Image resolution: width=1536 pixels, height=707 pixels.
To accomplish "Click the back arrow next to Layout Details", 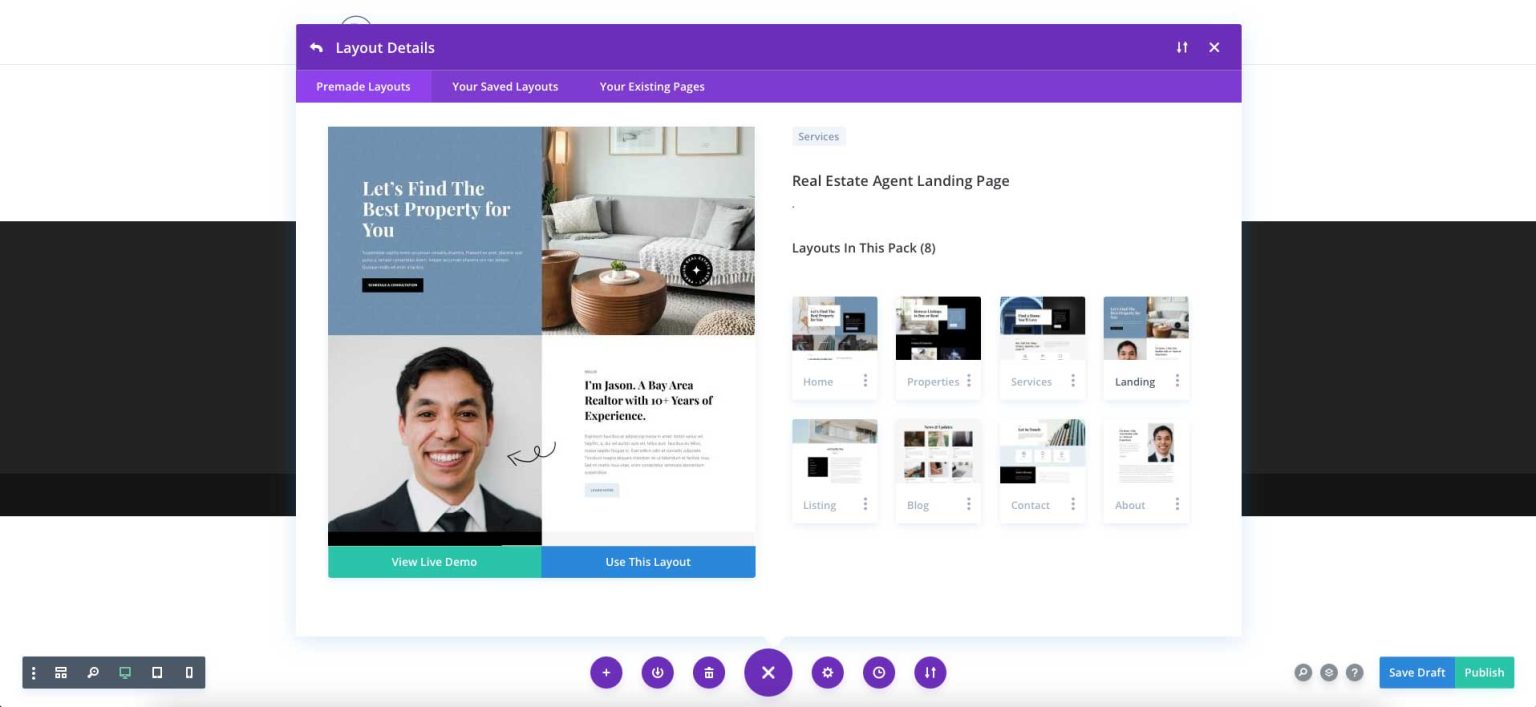I will click(x=316, y=47).
